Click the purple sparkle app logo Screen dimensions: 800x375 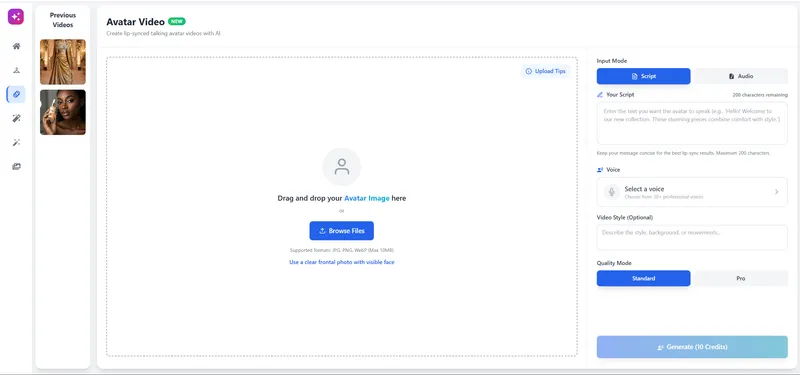click(16, 16)
